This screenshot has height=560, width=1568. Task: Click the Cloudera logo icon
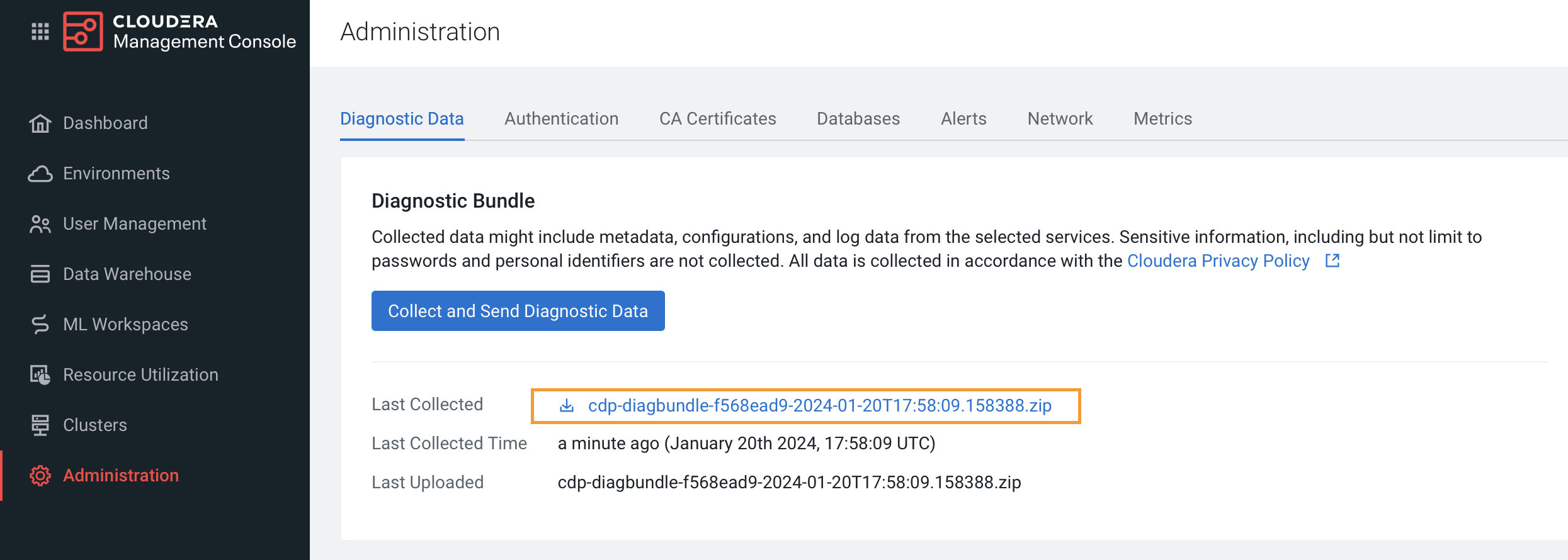(82, 31)
